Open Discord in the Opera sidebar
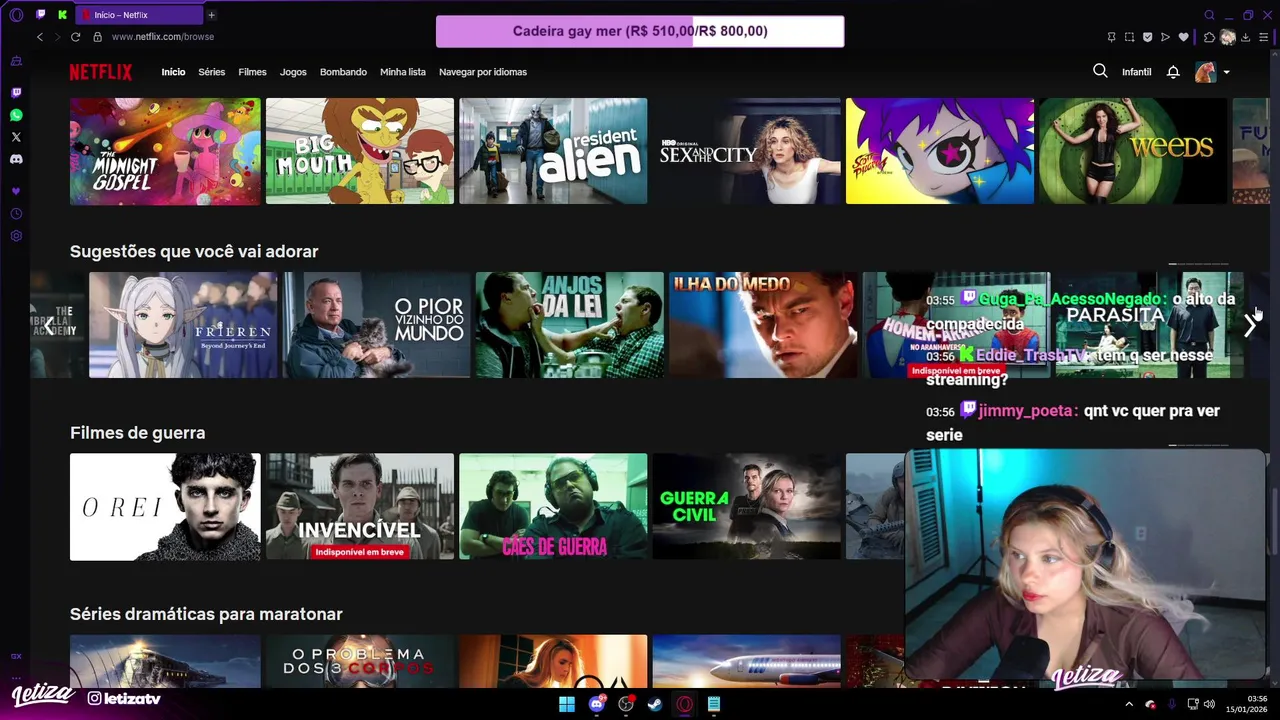The image size is (1280, 720). tap(16, 159)
